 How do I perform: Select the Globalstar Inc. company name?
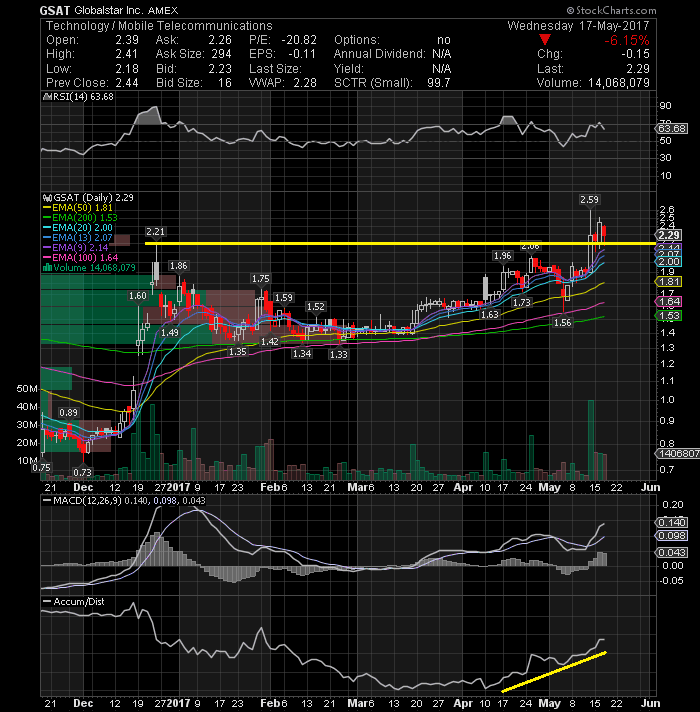[x=109, y=10]
